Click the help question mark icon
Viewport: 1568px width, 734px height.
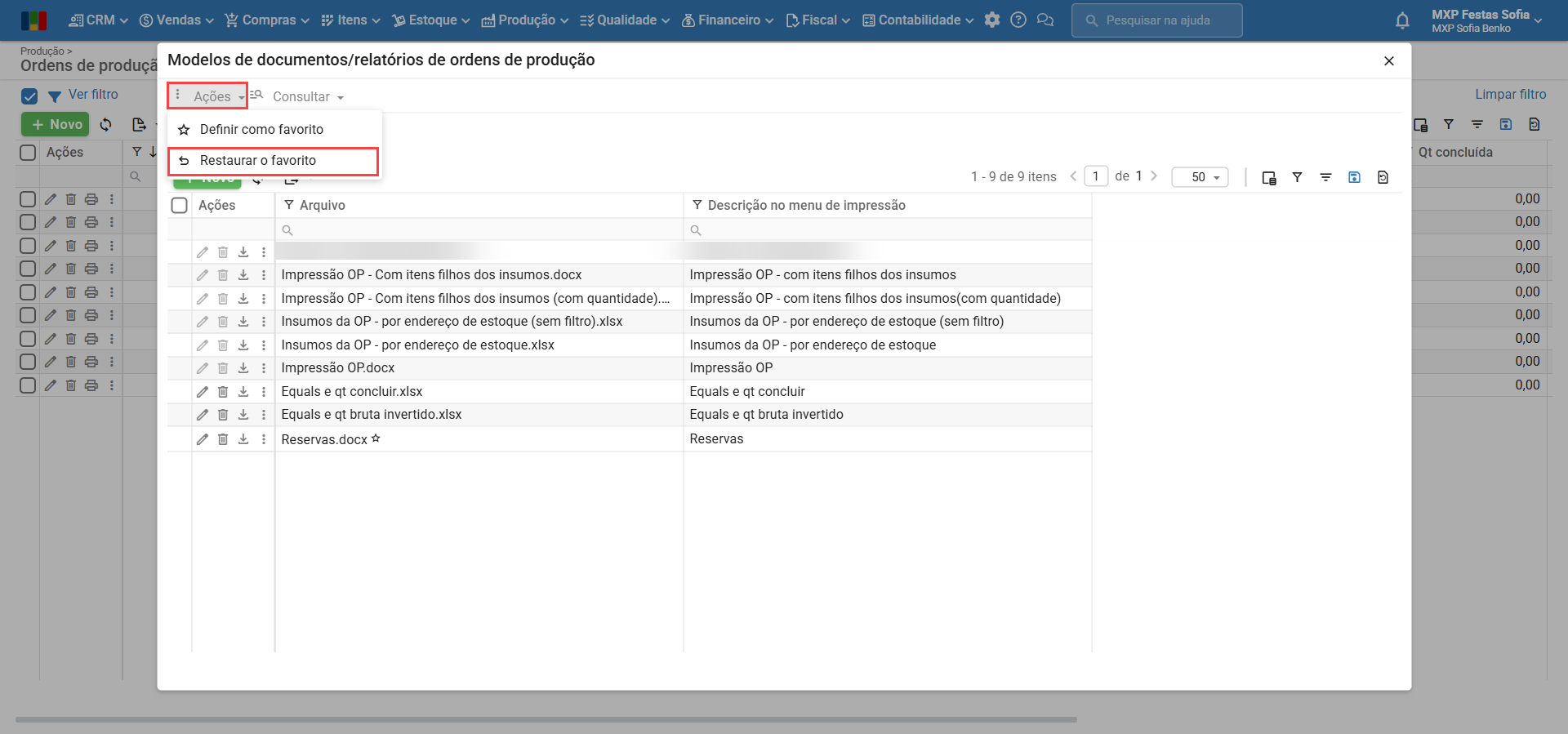1018,20
